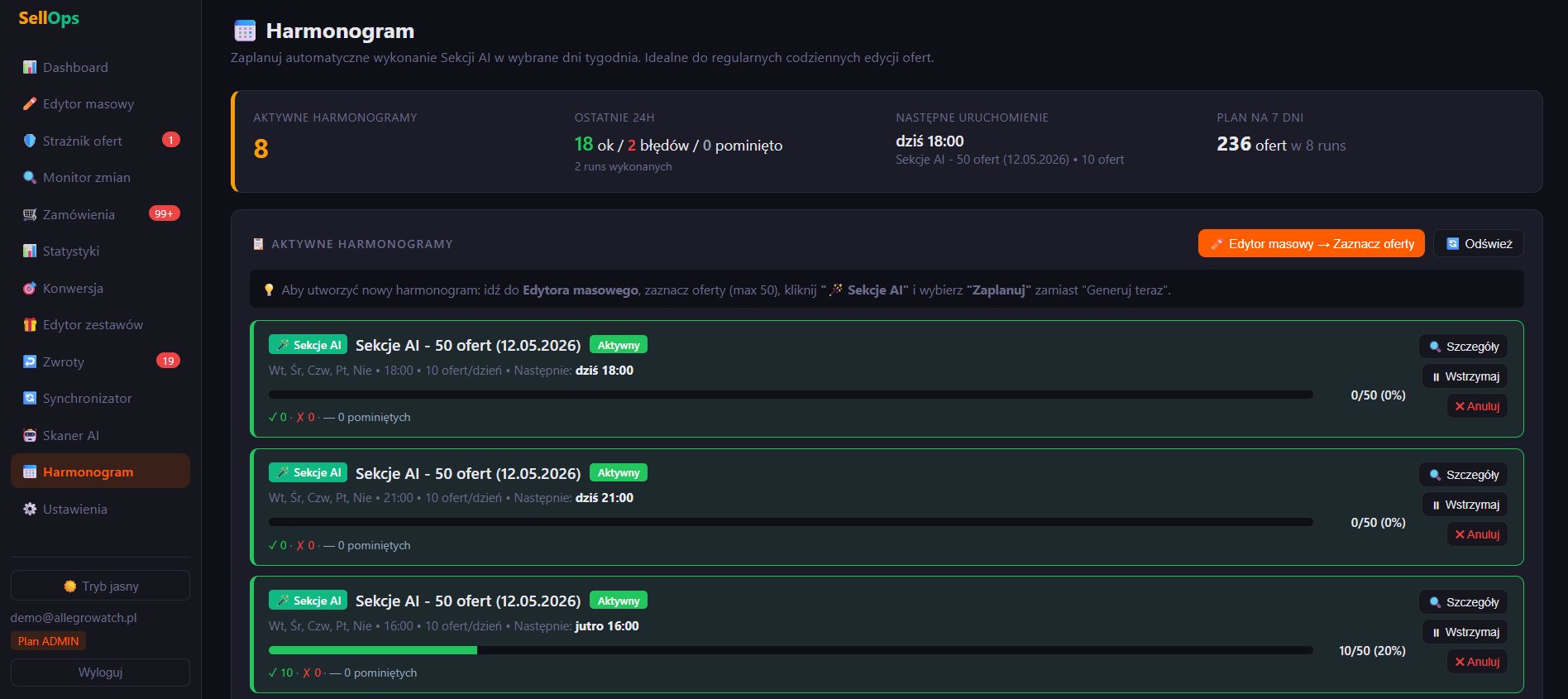Click the Edytor zestawów gift icon
Screen dimensions: 1568x699
click(30, 324)
